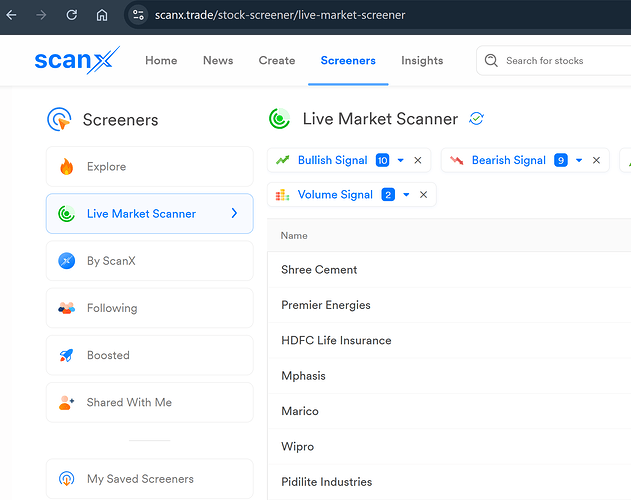Screen dimensions: 631x500
Task: Click the search magnifier icon
Action: (491, 60)
